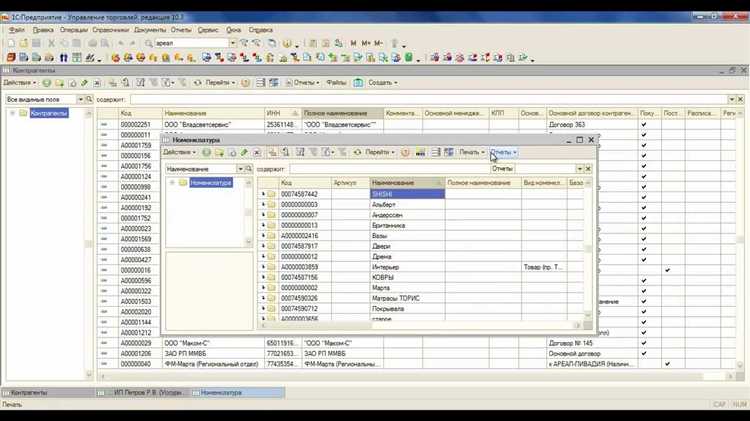Expand the Контрагенты tree root node
The width and height of the screenshot is (750, 421).
click(x=12, y=113)
